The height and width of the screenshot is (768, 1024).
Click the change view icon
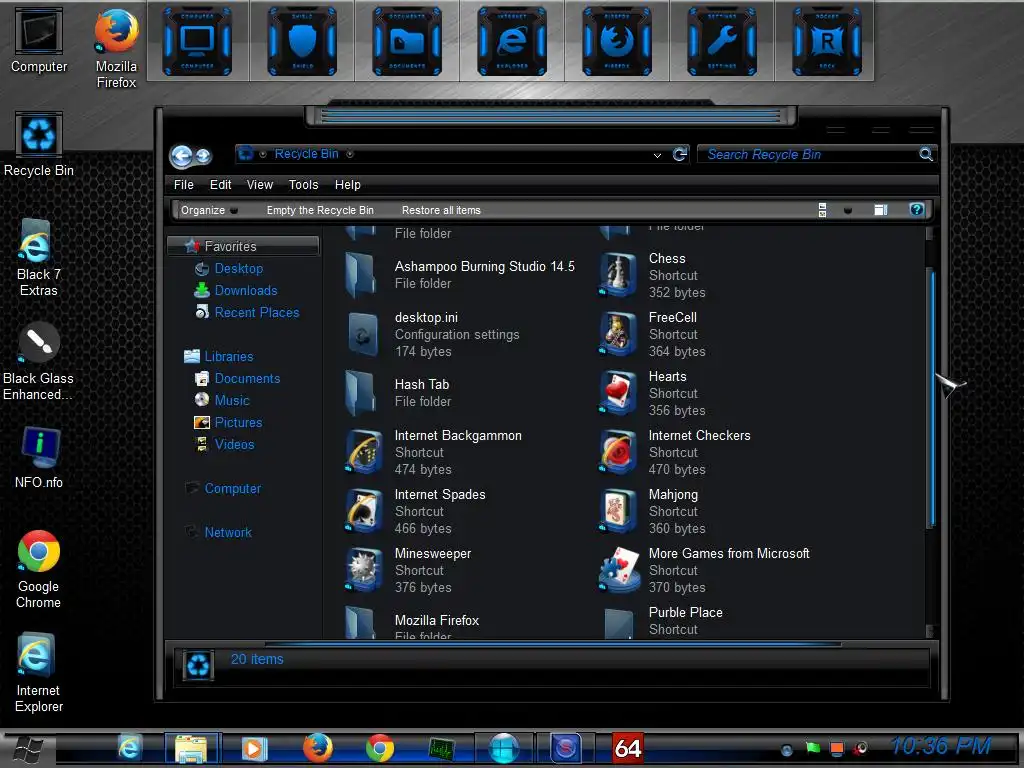click(822, 210)
